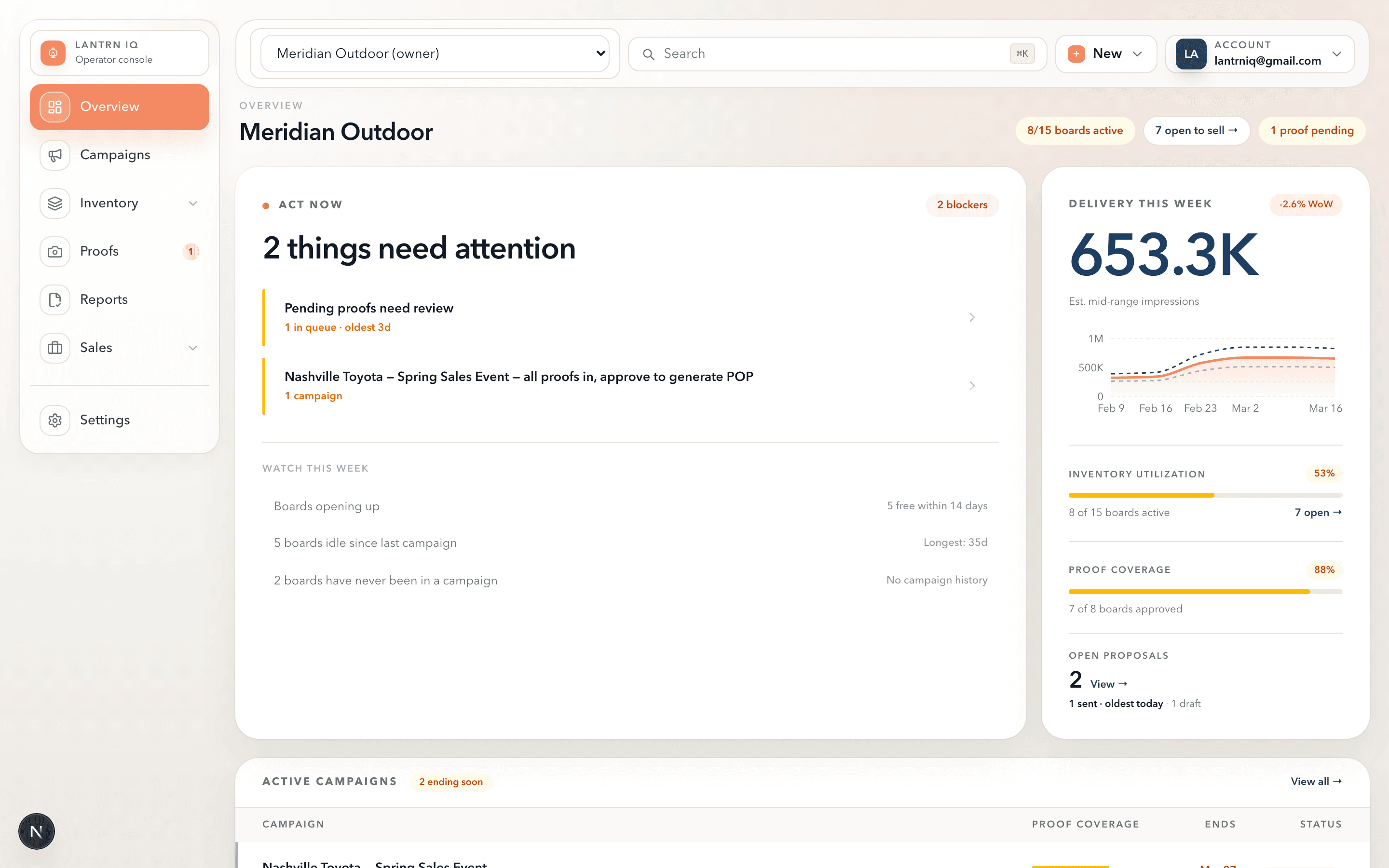The height and width of the screenshot is (868, 1389).
Task: Open Proofs using the camera icon
Action: [54, 251]
